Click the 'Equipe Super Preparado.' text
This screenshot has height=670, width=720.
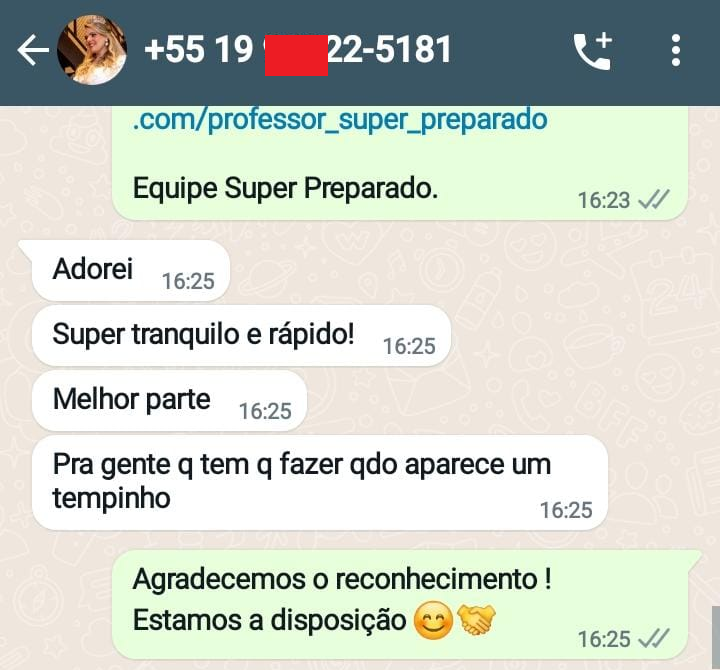(285, 188)
